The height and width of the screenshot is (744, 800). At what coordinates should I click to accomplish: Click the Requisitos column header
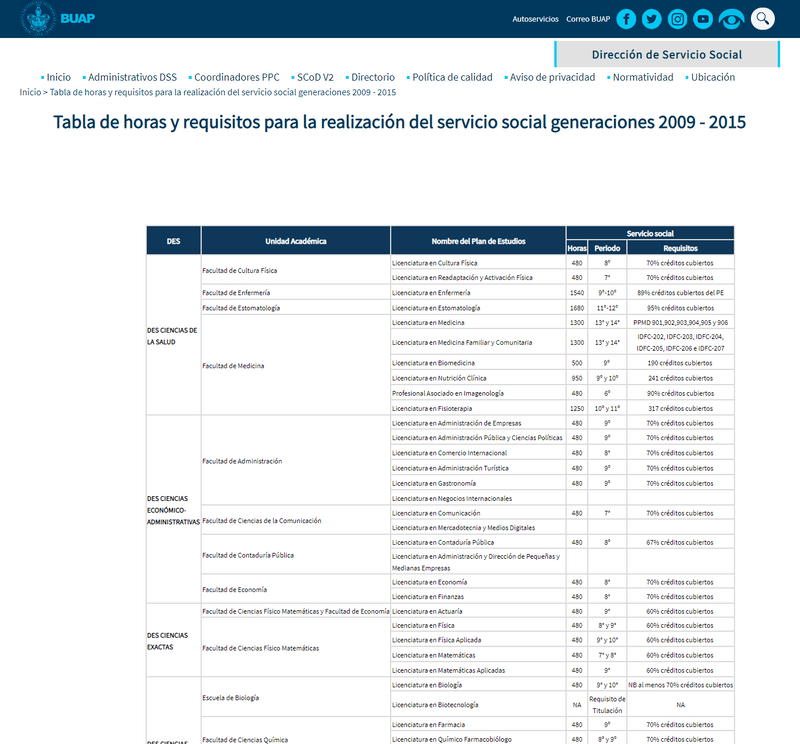(681, 248)
